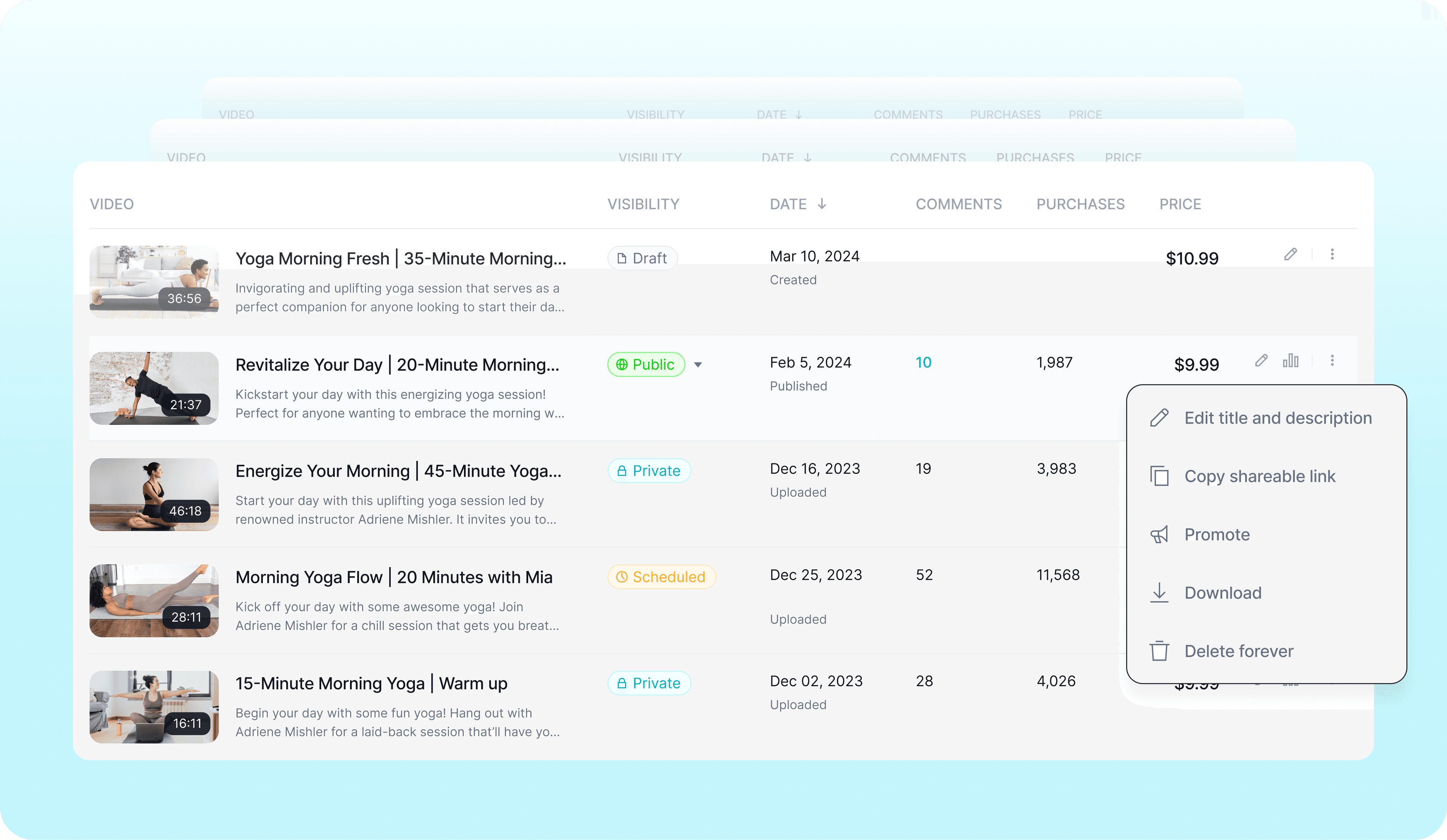
Task: Open the Morning Yoga Flow video title
Action: tap(394, 577)
